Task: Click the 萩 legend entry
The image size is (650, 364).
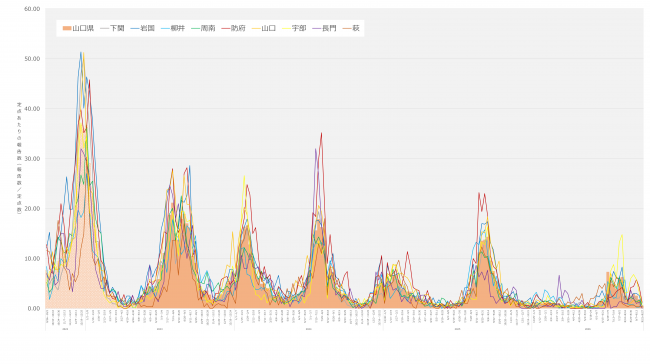Action: (351, 29)
